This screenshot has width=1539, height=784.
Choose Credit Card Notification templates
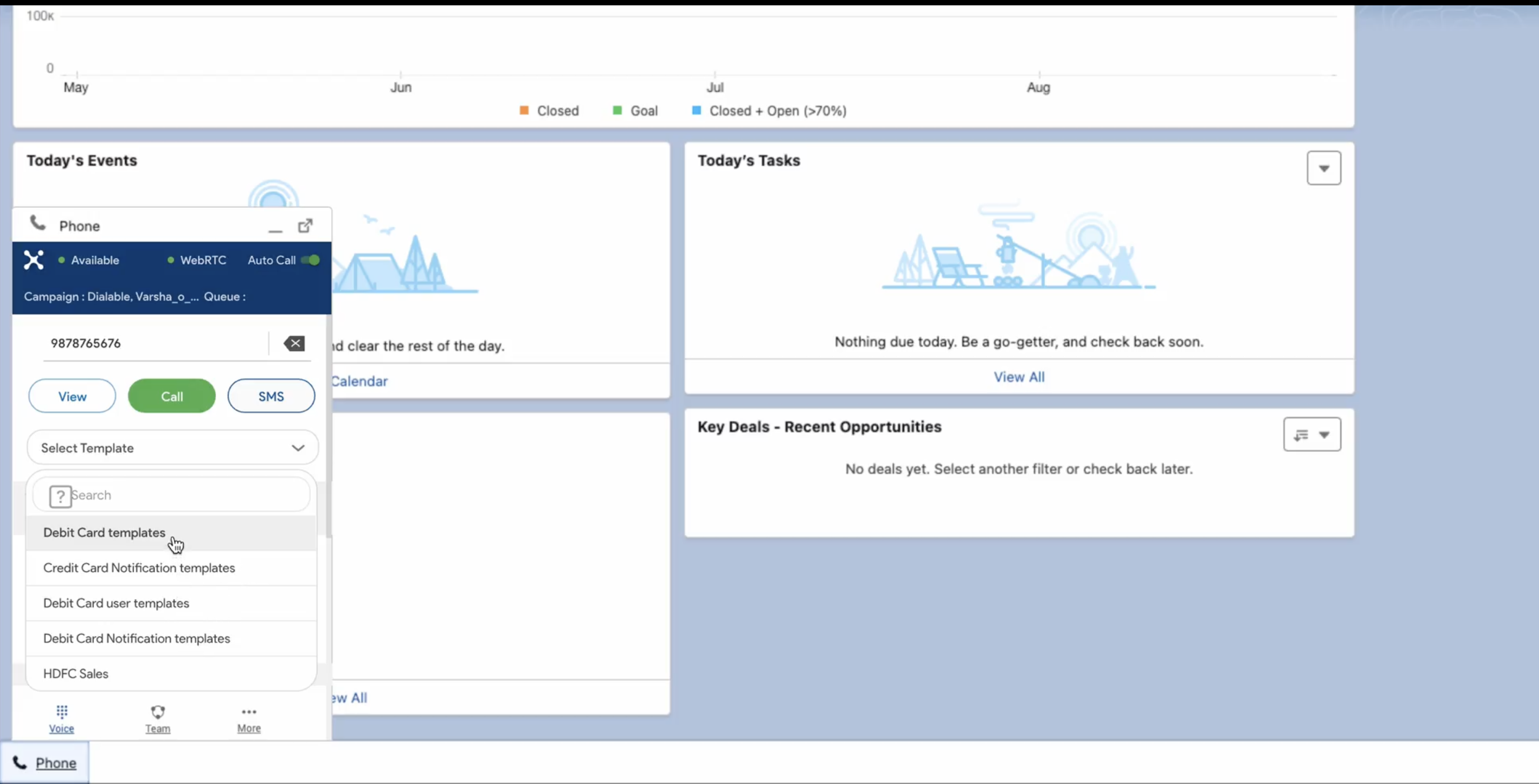(x=139, y=568)
